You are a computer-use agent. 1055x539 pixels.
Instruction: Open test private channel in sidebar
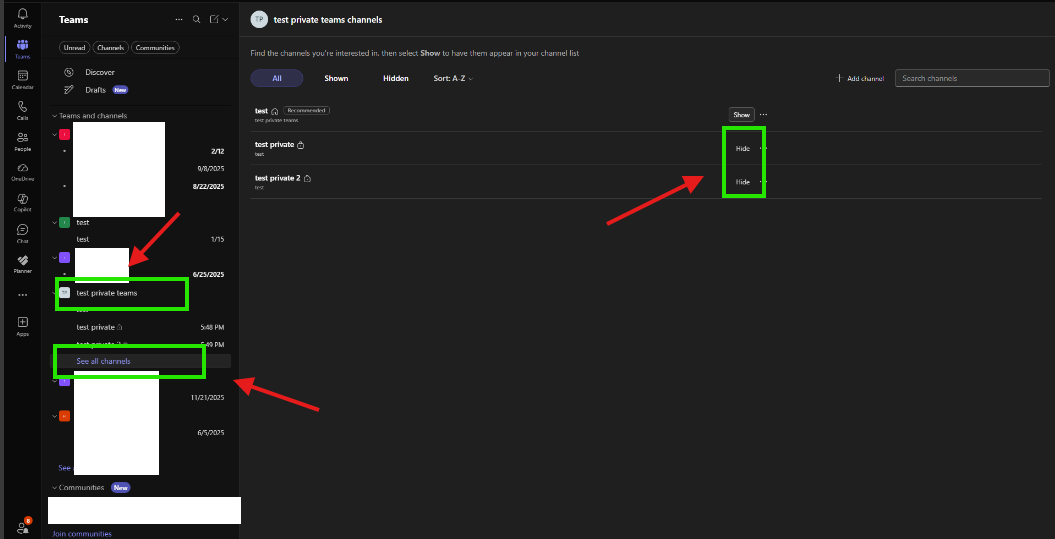[x=141, y=328]
